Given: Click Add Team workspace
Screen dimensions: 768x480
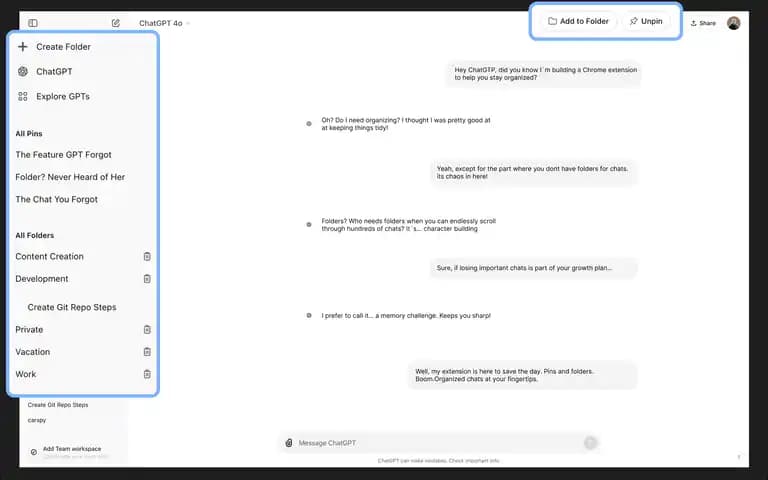Looking at the screenshot, I should (x=72, y=449).
